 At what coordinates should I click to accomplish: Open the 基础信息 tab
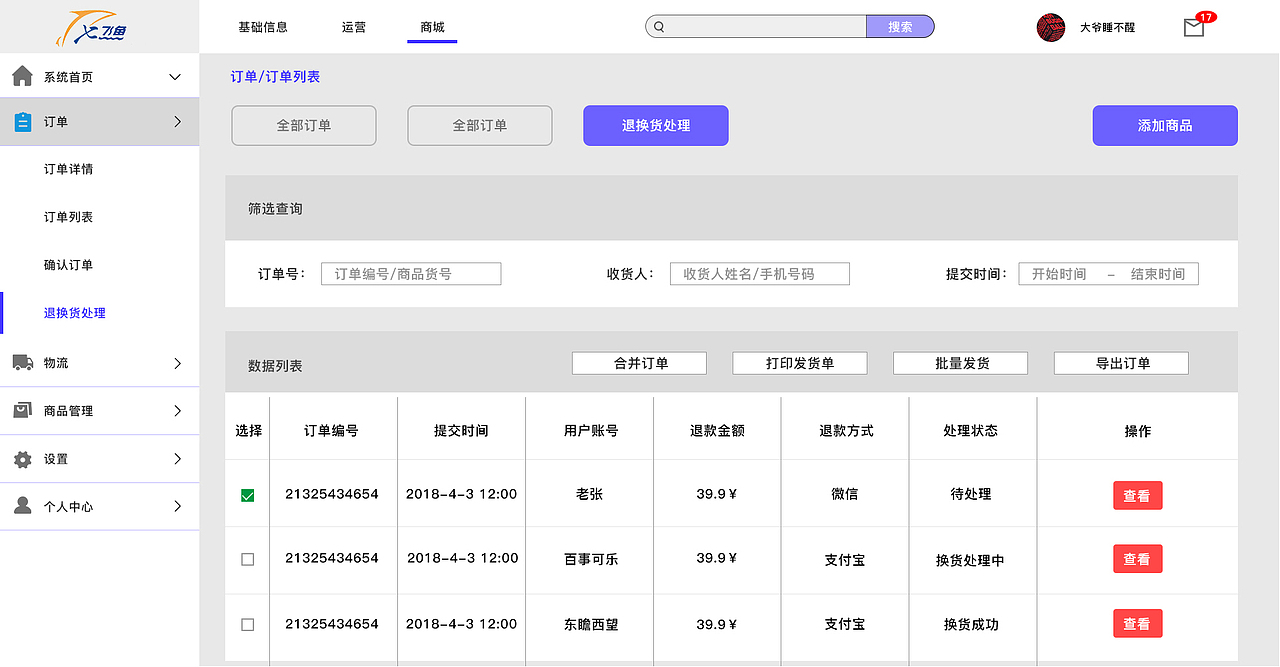click(264, 27)
